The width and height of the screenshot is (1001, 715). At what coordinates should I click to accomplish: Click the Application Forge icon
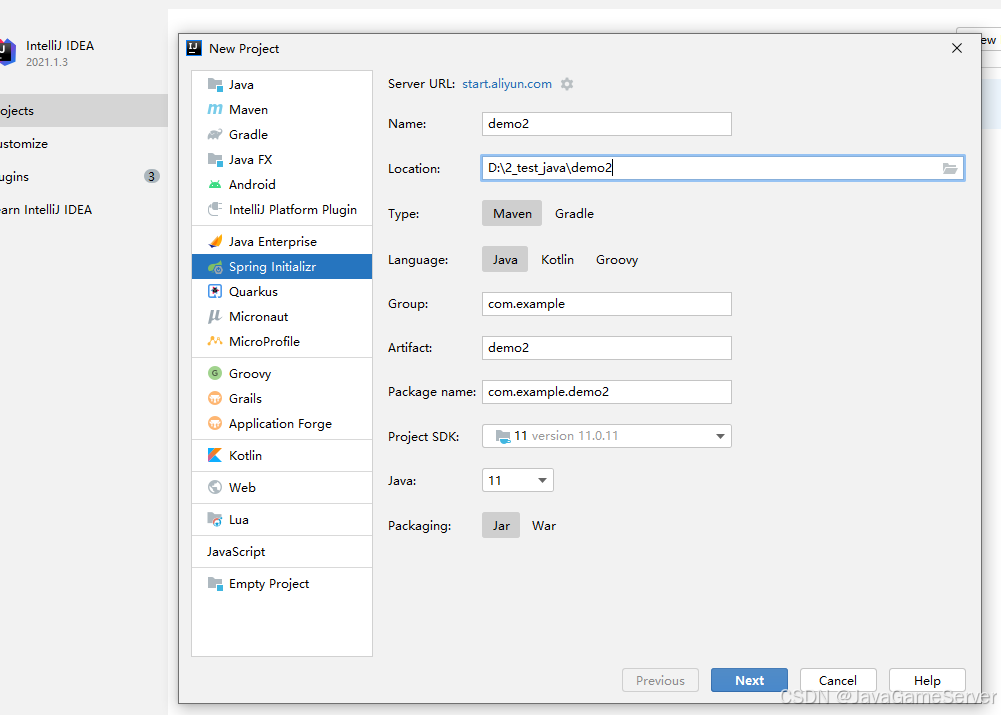click(x=215, y=423)
